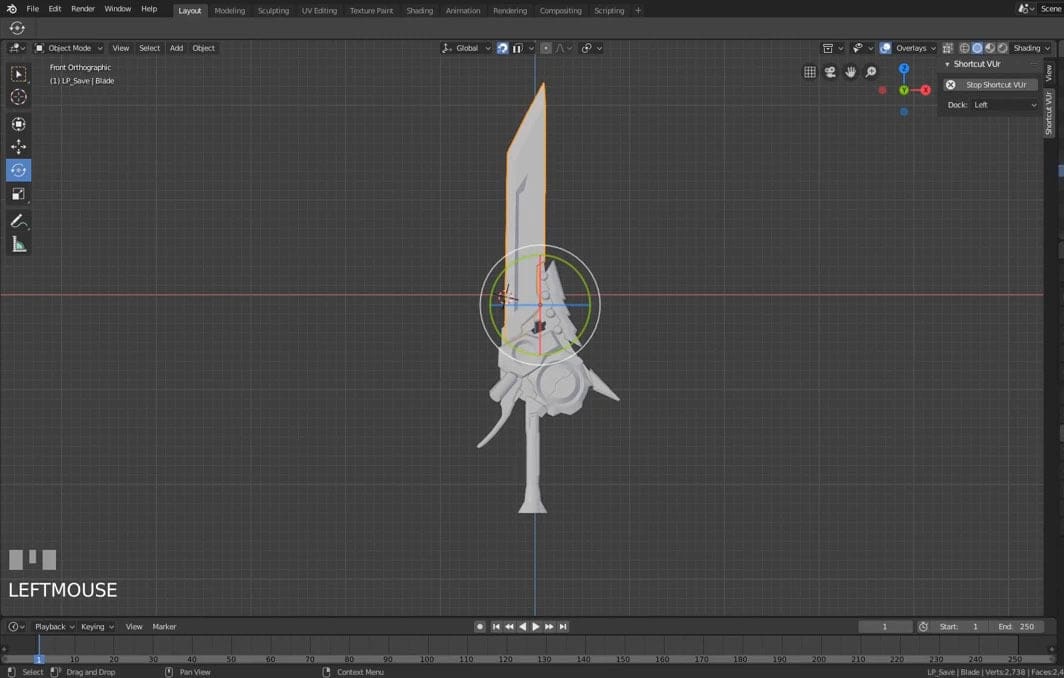This screenshot has width=1064, height=678.
Task: Add a new workspace with plus button
Action: [638, 11]
